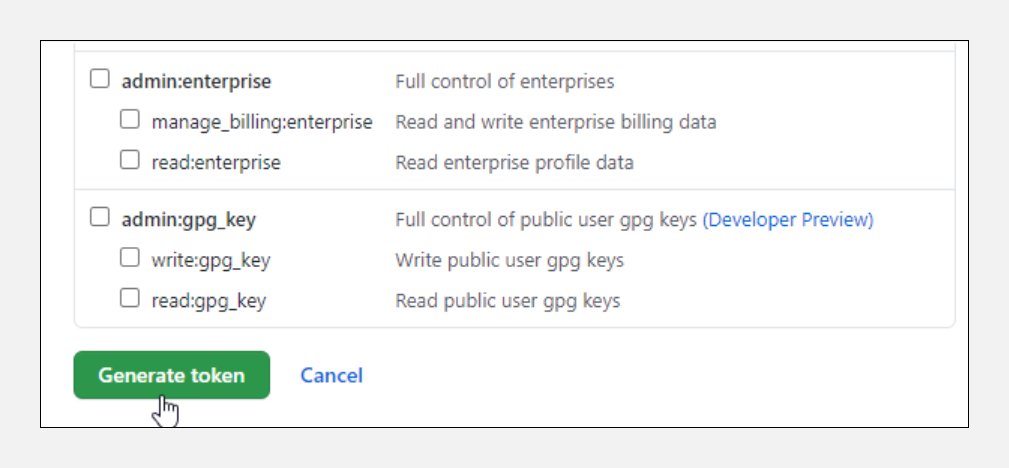
Task: Check the manage_billing:enterprise checkbox
Action: 130,120
